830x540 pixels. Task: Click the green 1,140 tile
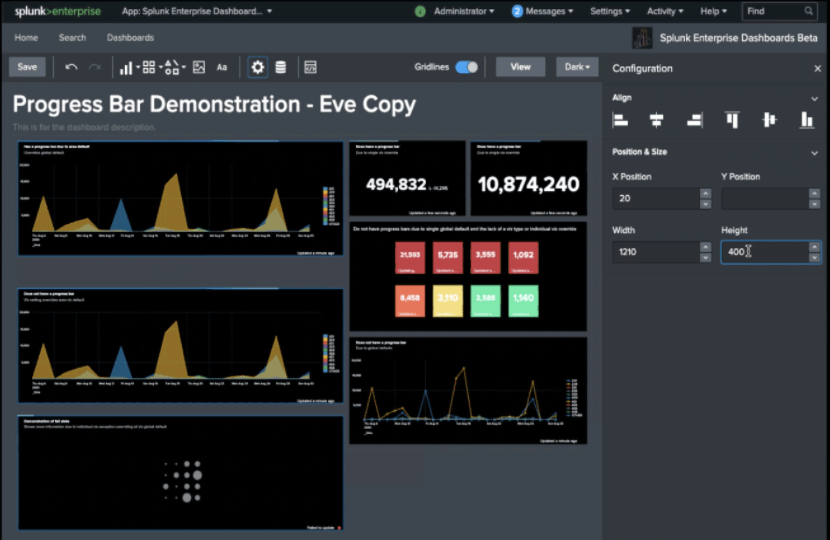coord(523,301)
